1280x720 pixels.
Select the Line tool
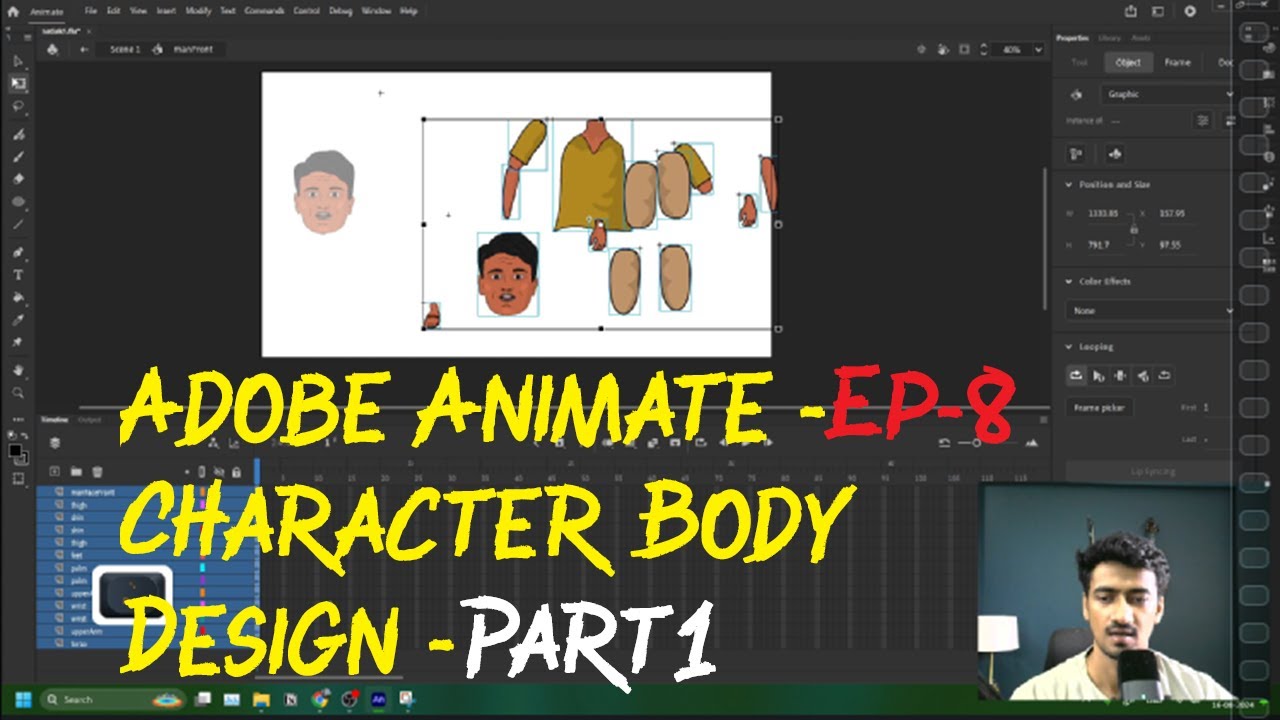[18, 224]
